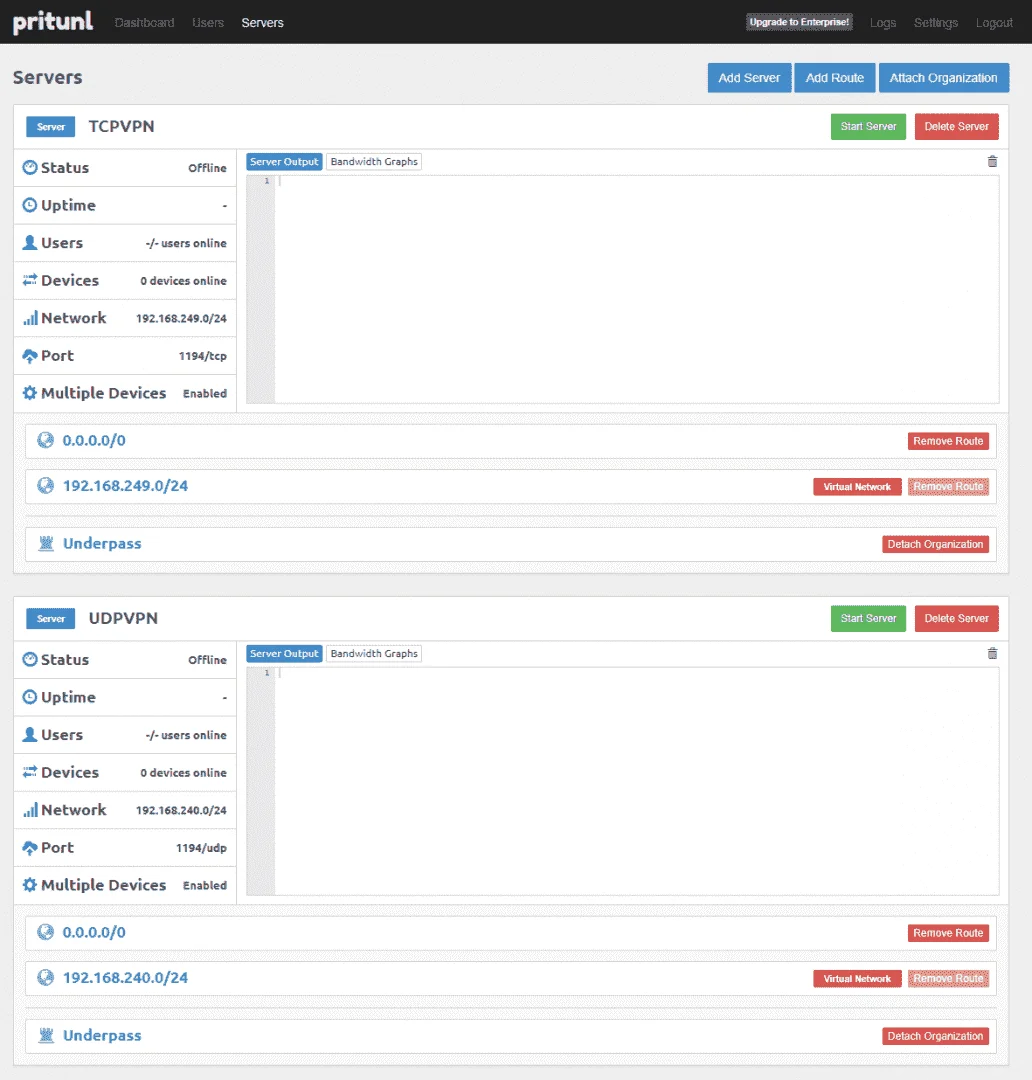Remove the TCPVPN 0.0.0.0/0 route
This screenshot has width=1032, height=1080.
(948, 441)
